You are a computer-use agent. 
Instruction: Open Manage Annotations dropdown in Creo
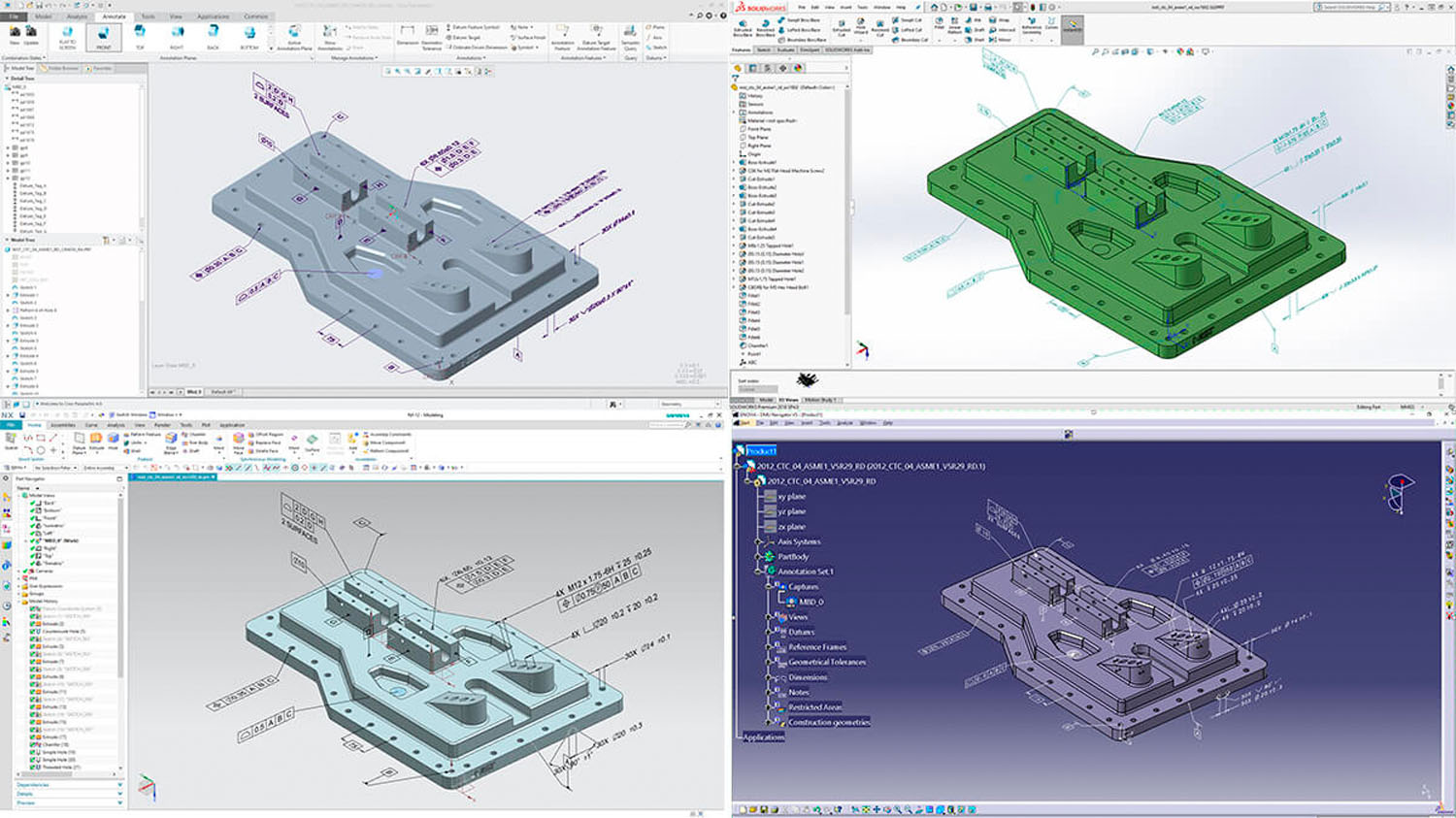[354, 57]
